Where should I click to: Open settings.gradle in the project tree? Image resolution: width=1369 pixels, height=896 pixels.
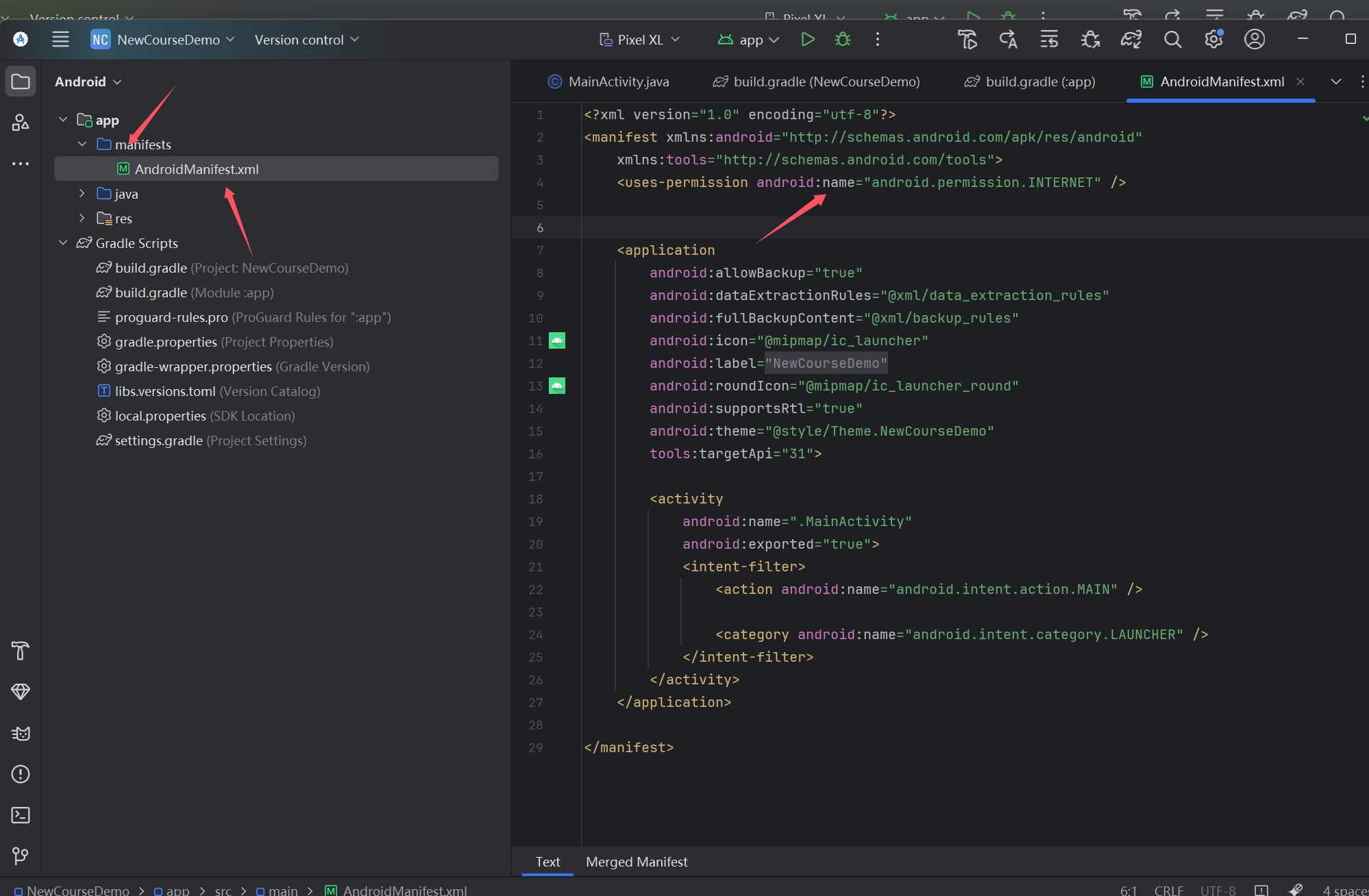tap(158, 440)
